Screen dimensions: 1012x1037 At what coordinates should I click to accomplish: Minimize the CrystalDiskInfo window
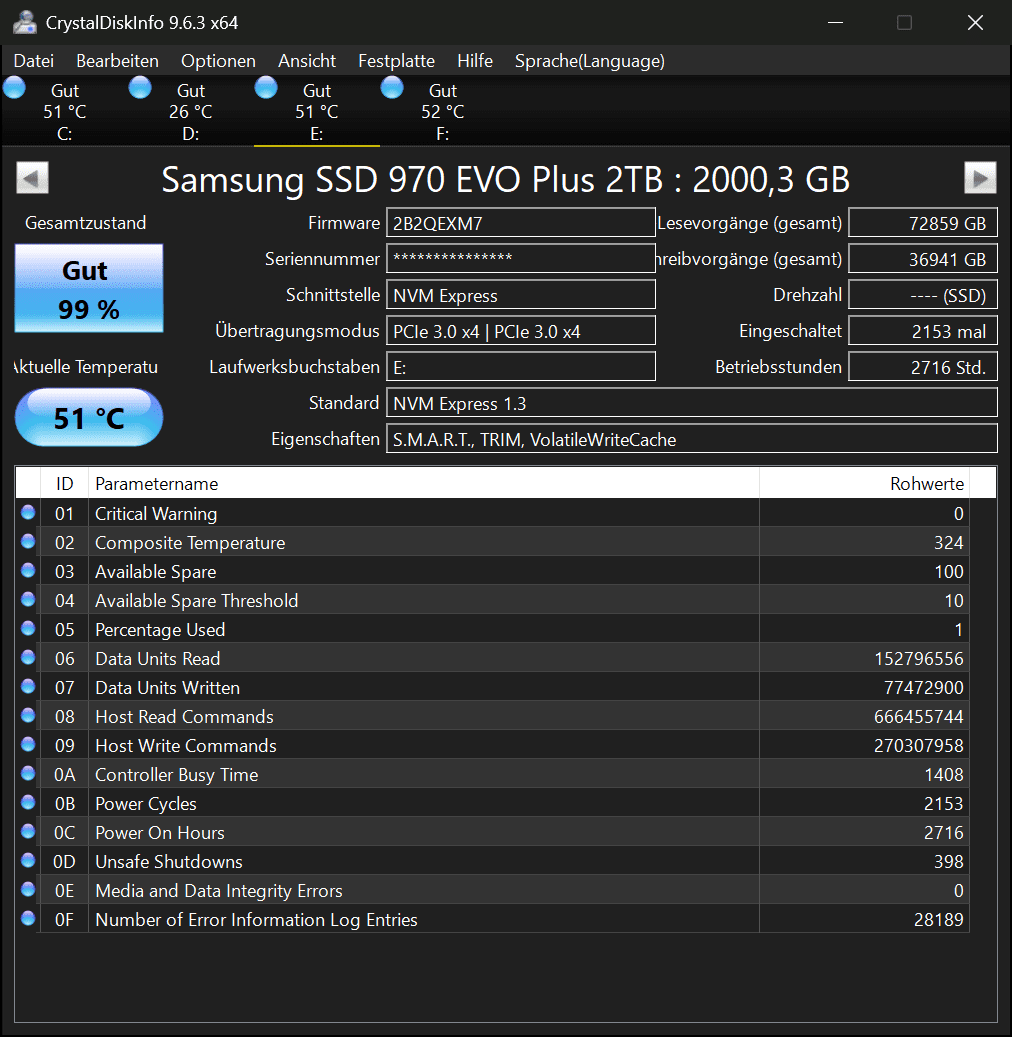coord(835,22)
